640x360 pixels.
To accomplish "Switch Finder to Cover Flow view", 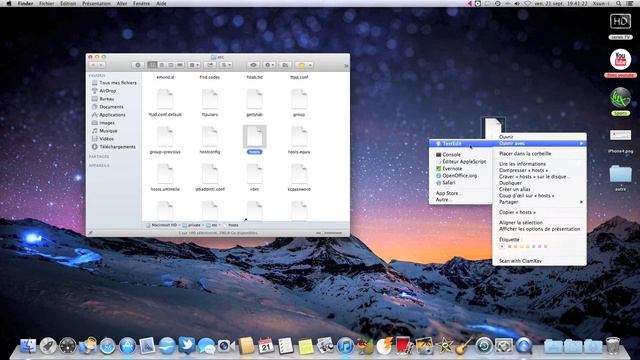I will (180, 65).
